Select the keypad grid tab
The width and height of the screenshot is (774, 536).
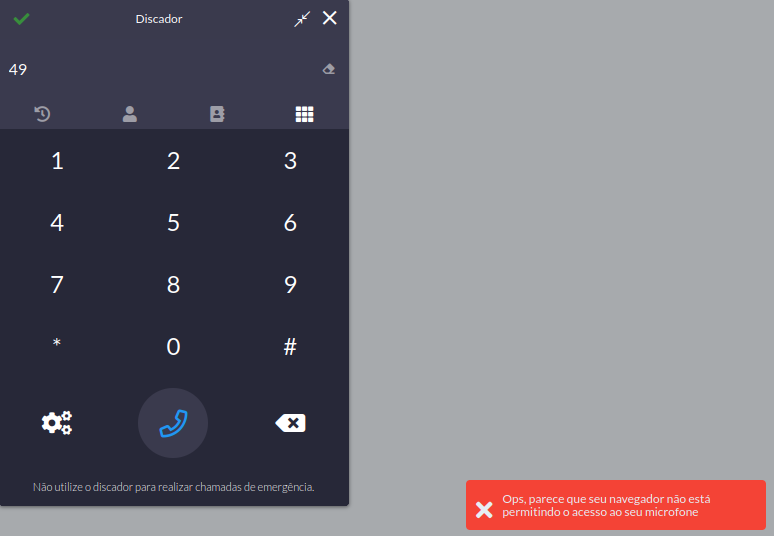(305, 114)
